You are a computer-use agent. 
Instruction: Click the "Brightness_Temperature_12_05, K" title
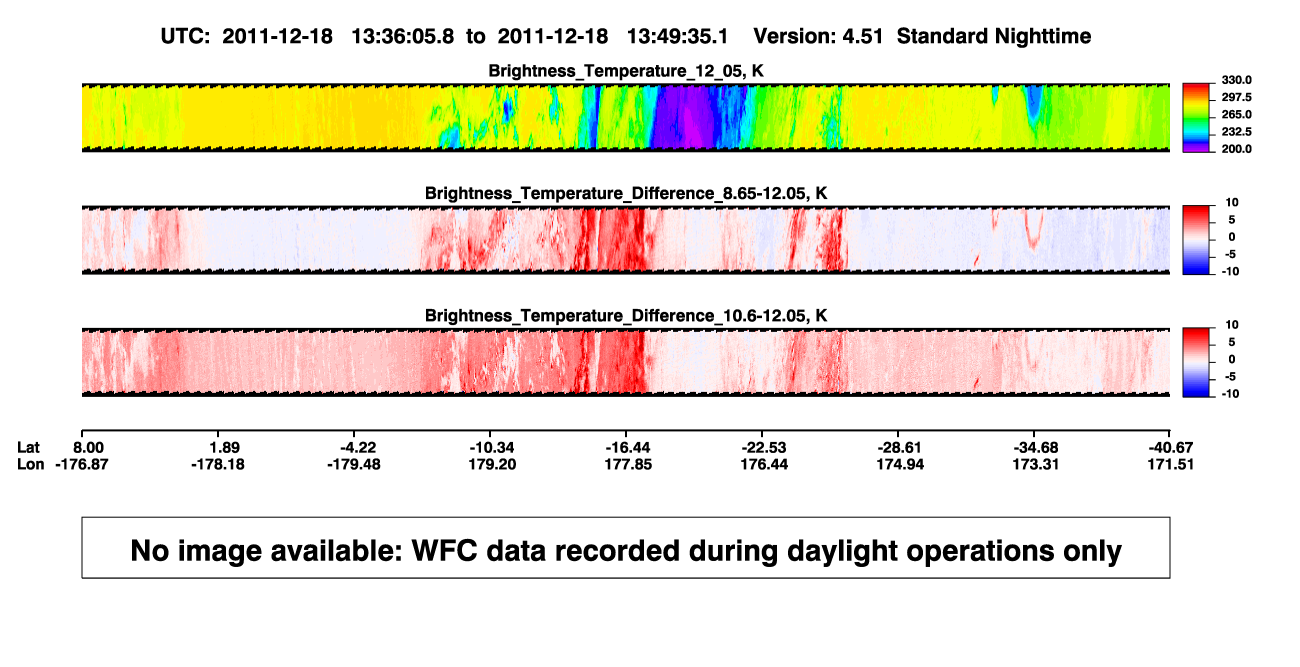626,71
